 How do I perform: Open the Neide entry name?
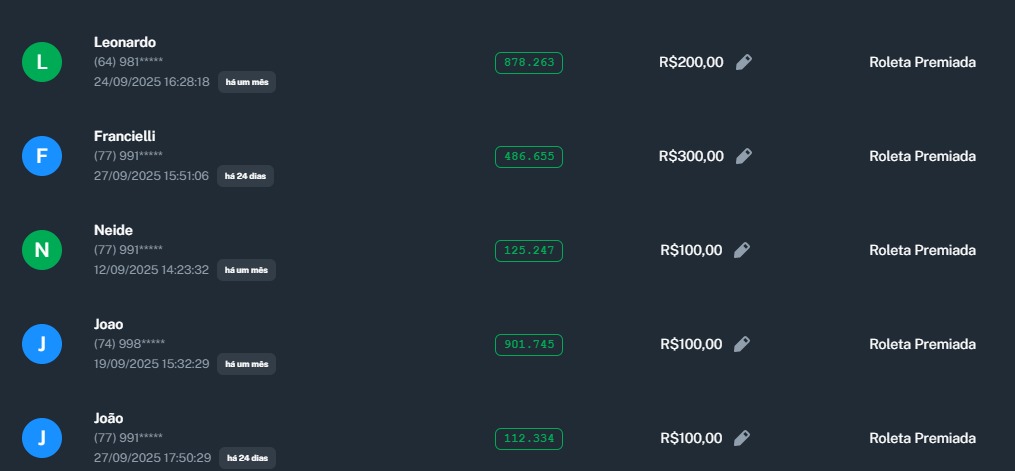click(113, 230)
